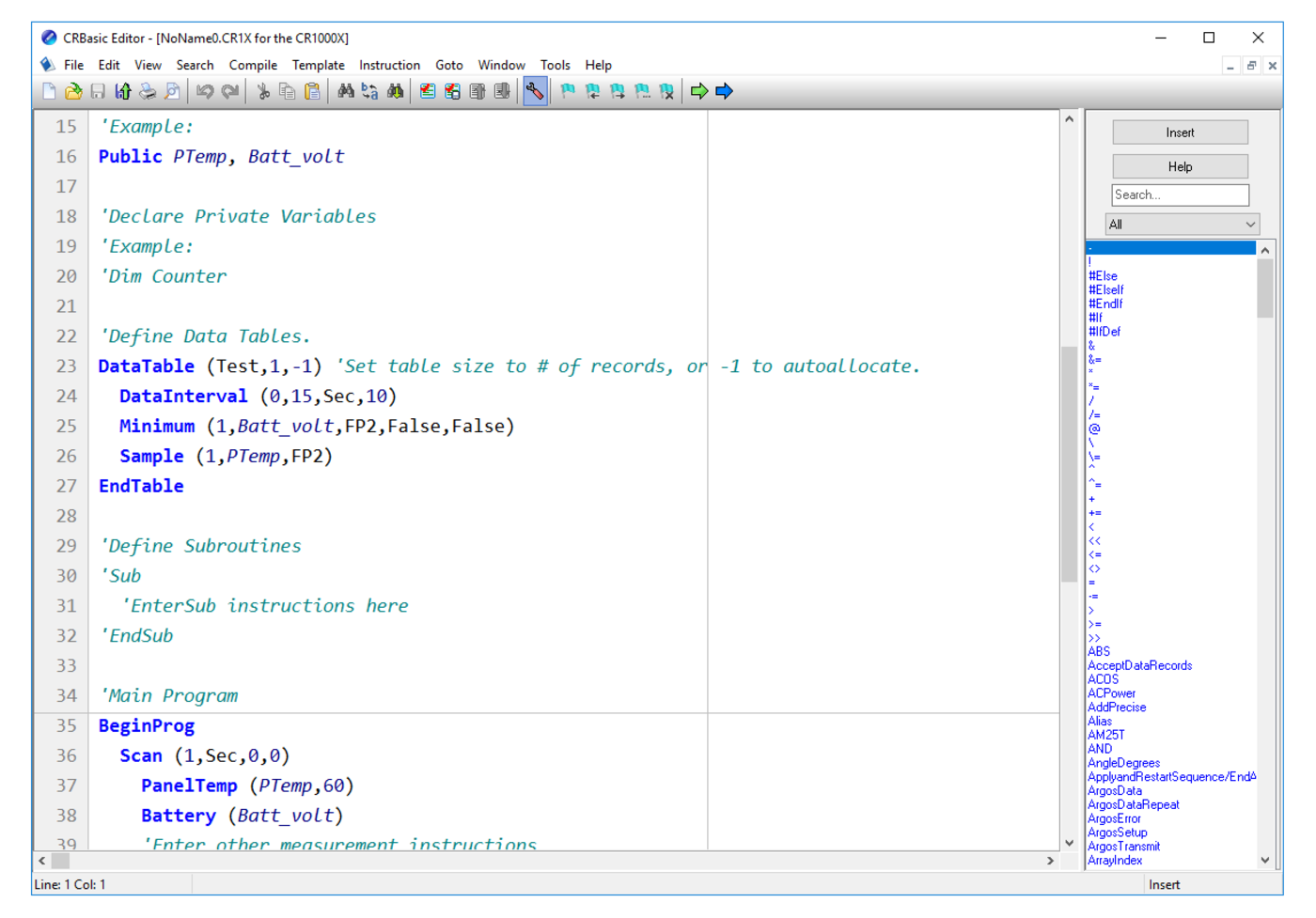Open the Instruction menu
This screenshot has height=918, width=1316.
click(389, 65)
